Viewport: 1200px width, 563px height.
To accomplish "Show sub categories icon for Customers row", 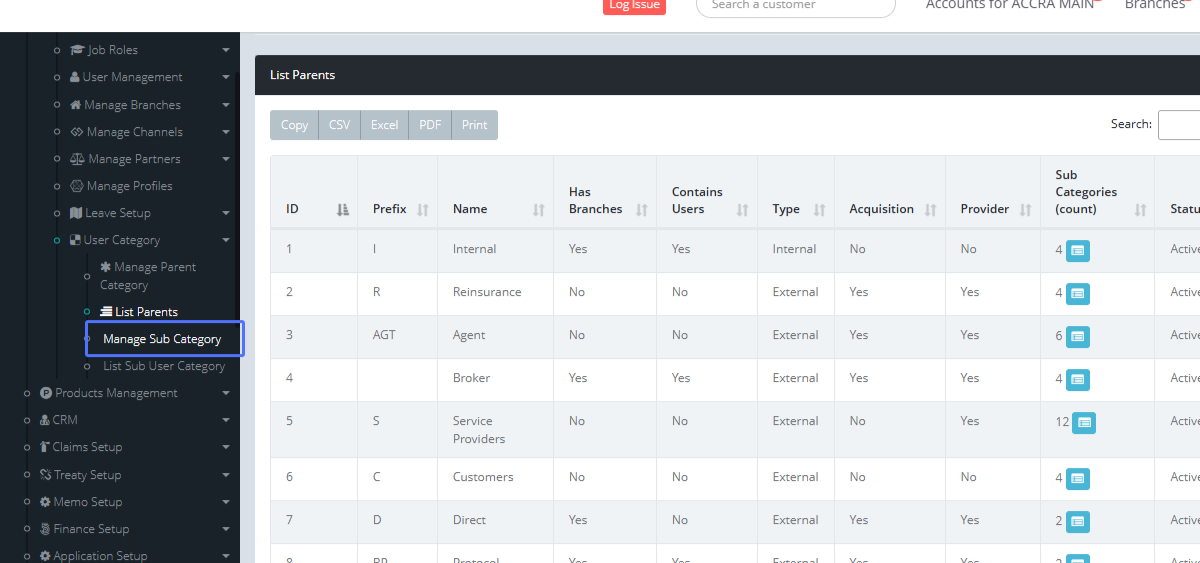I will [1077, 479].
